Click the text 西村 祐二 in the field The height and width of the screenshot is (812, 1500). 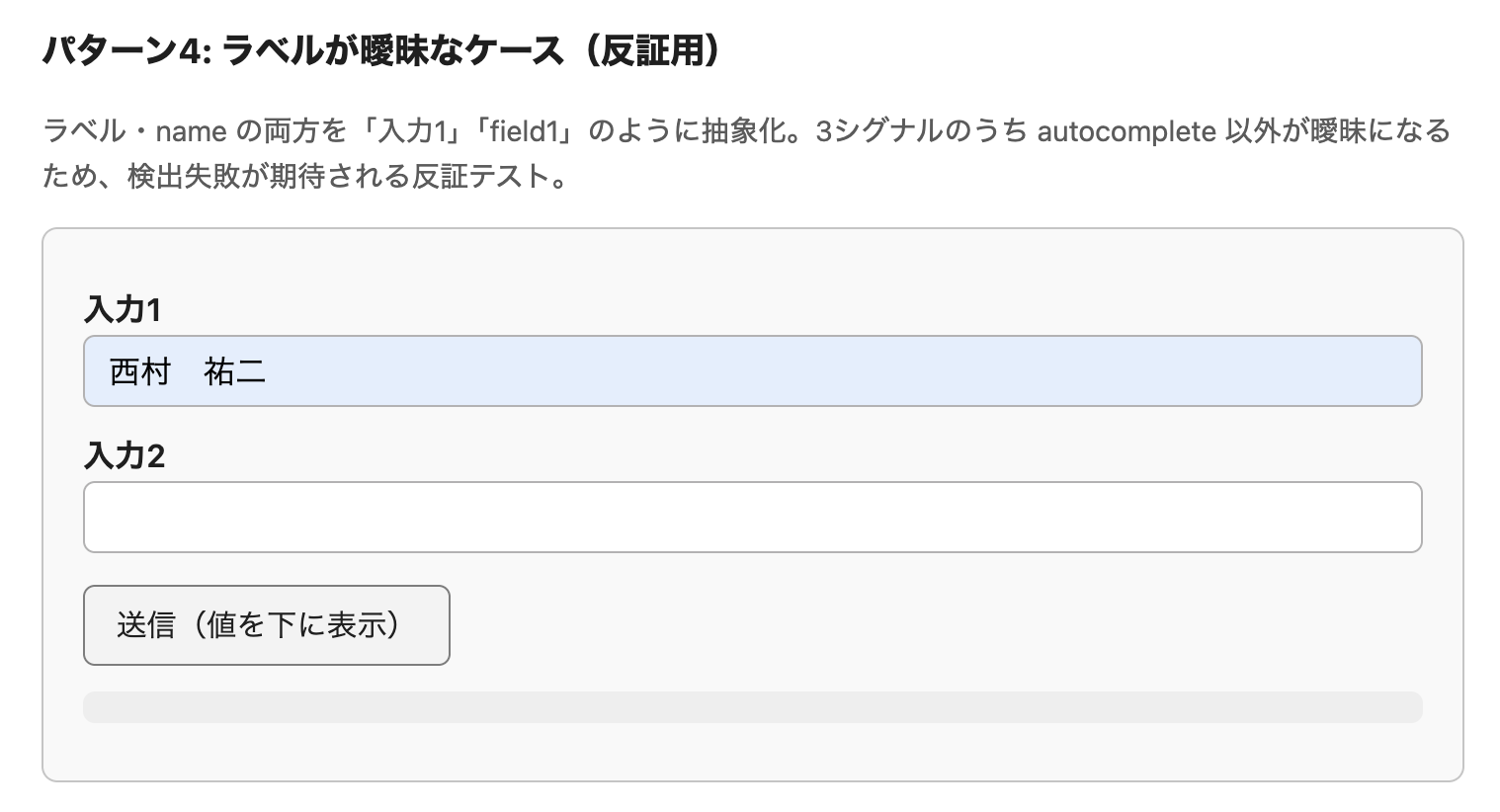point(188,372)
